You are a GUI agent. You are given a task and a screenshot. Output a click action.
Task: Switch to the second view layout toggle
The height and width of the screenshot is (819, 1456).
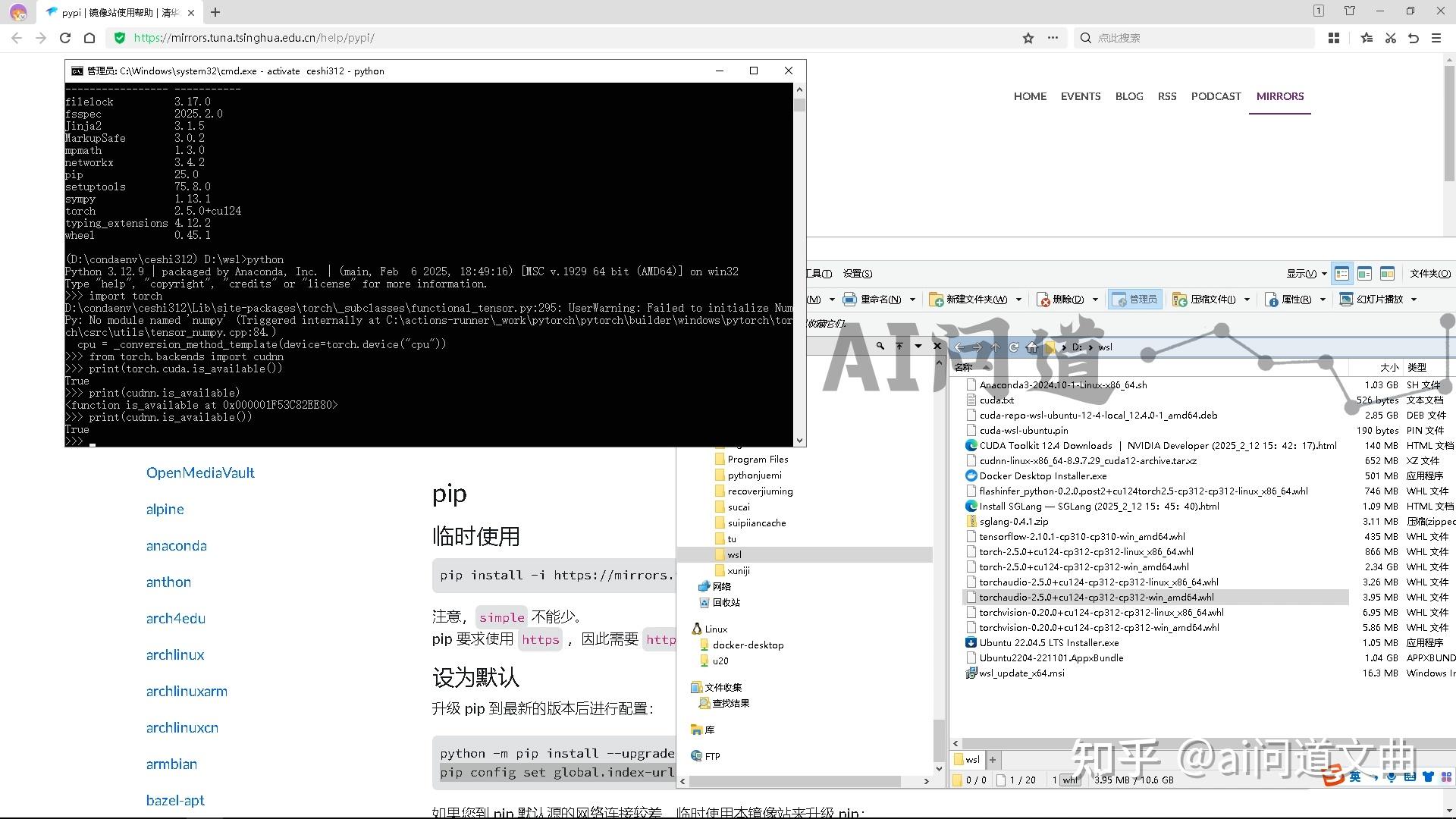pyautogui.click(x=1366, y=274)
